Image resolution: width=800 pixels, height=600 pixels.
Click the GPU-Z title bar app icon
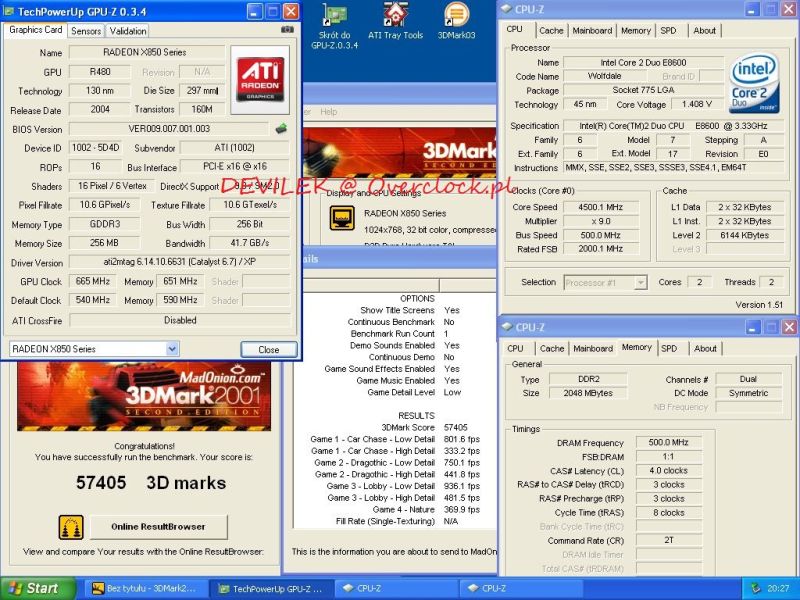point(9,11)
